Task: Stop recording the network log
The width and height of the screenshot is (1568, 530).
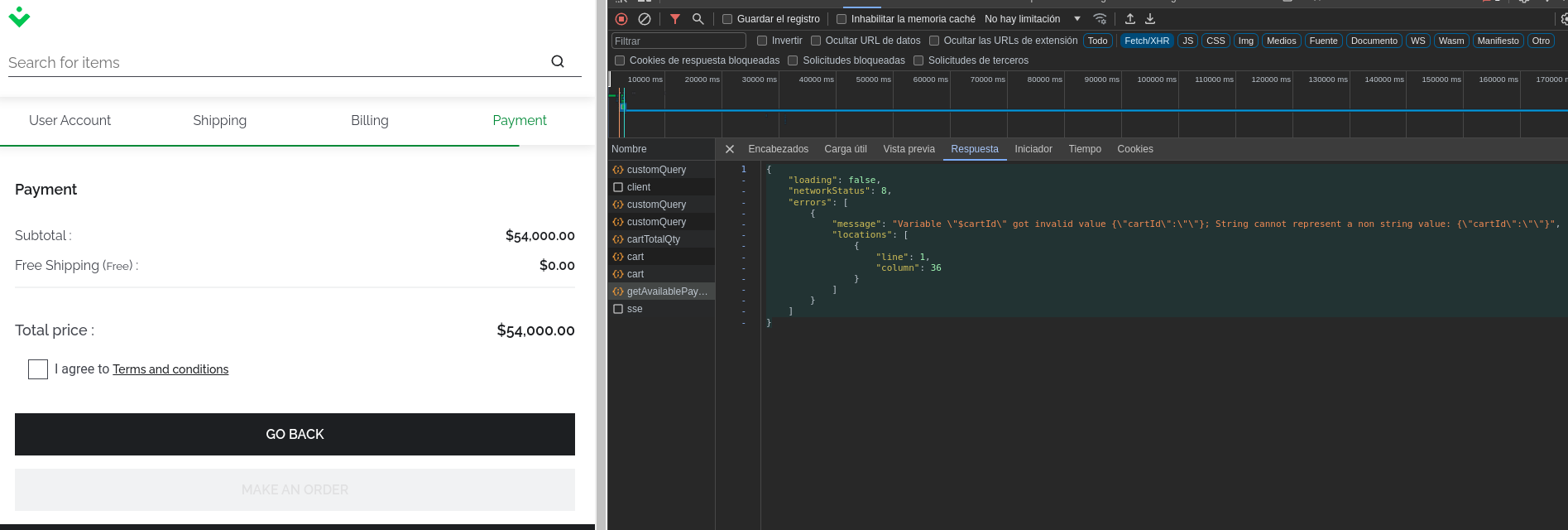Action: point(621,19)
